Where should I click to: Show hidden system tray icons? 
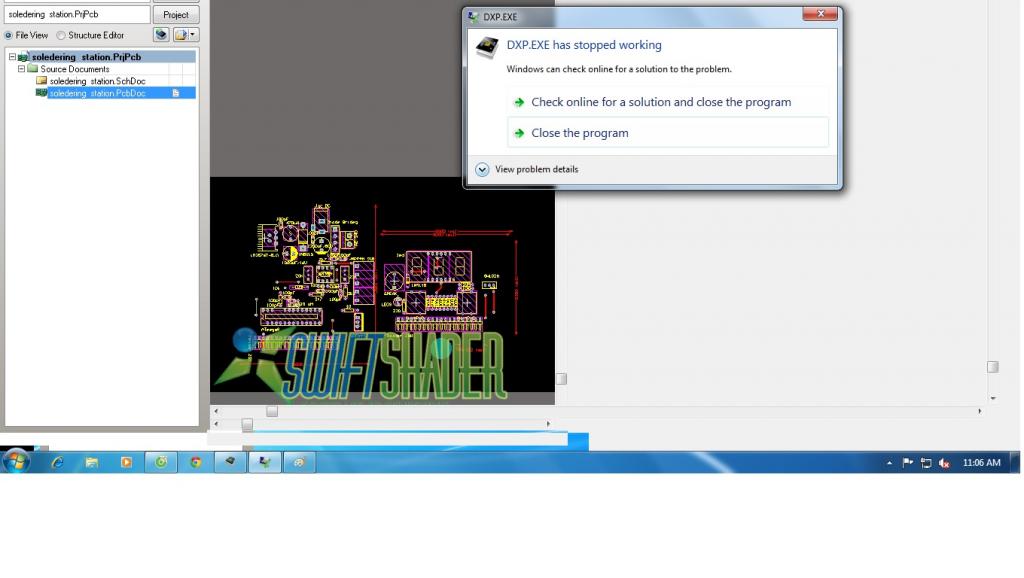[x=889, y=463]
